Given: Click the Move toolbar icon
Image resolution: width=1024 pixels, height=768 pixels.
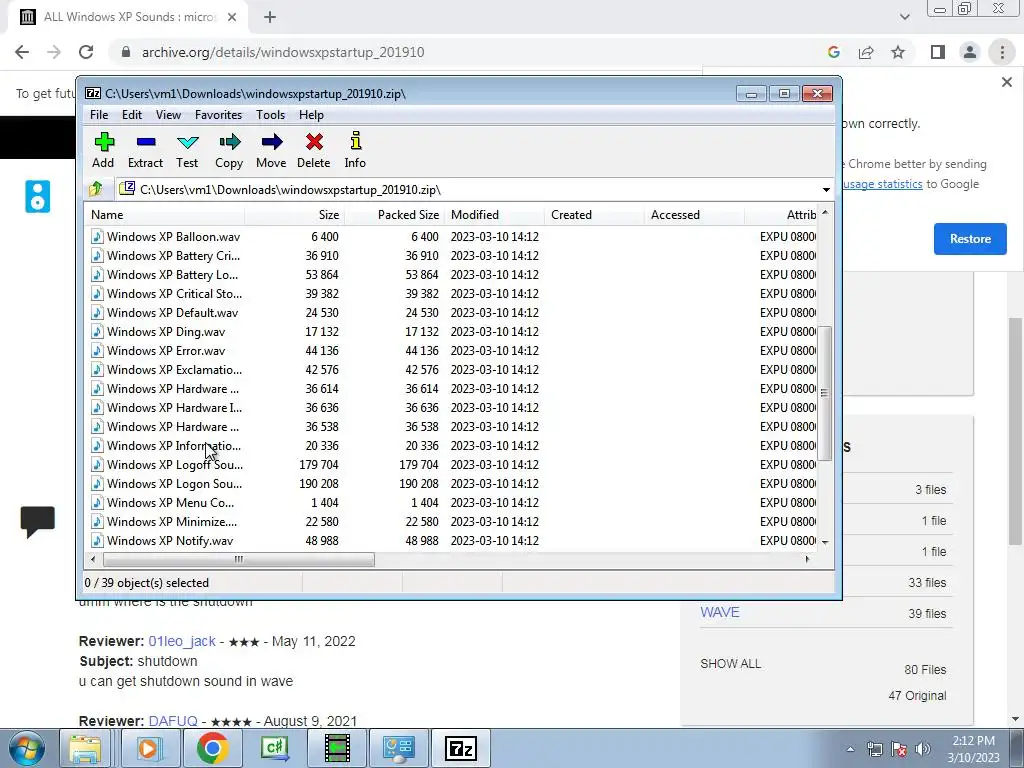Looking at the screenshot, I should pyautogui.click(x=271, y=151).
